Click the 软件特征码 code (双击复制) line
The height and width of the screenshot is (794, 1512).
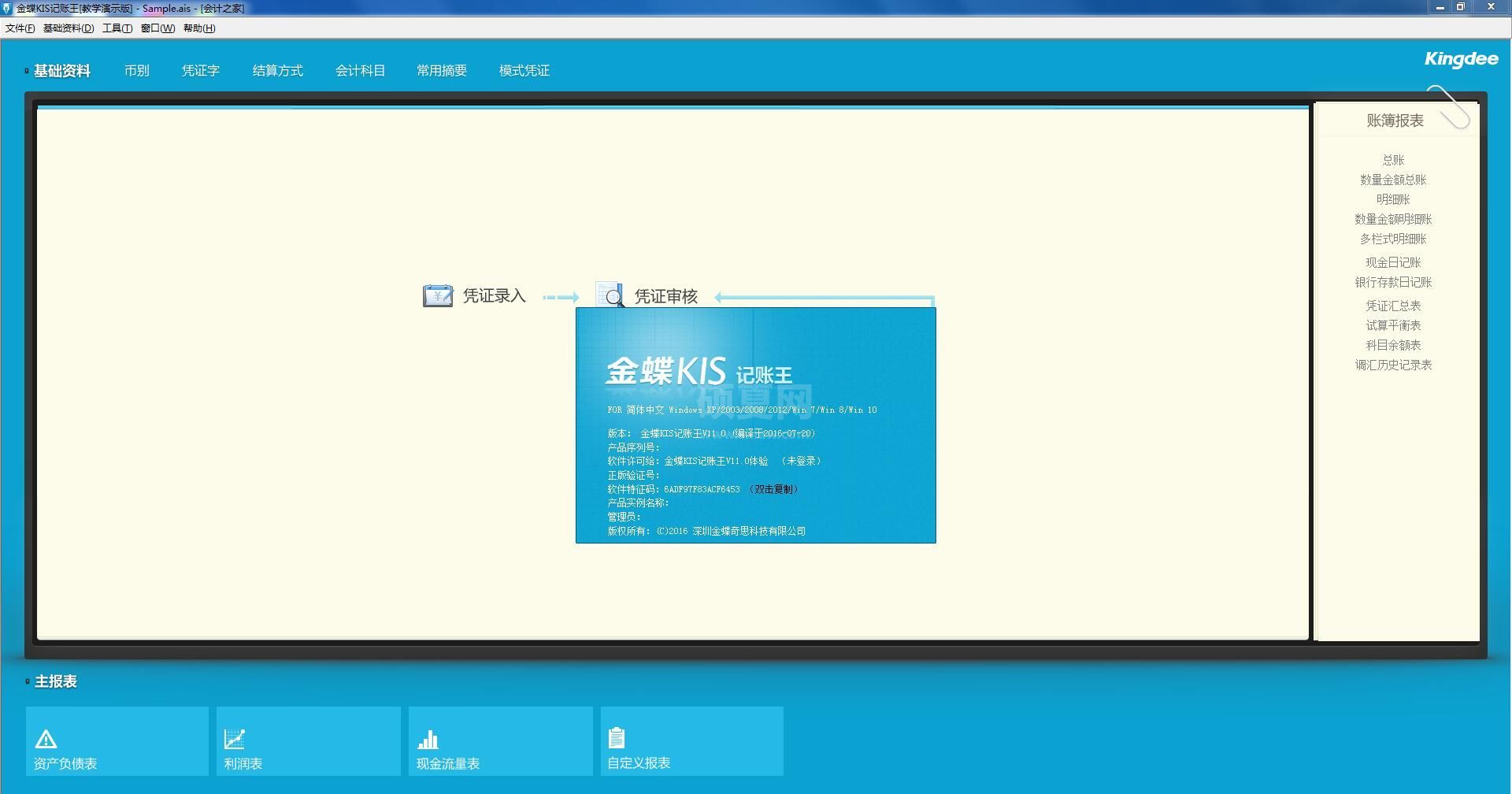703,489
